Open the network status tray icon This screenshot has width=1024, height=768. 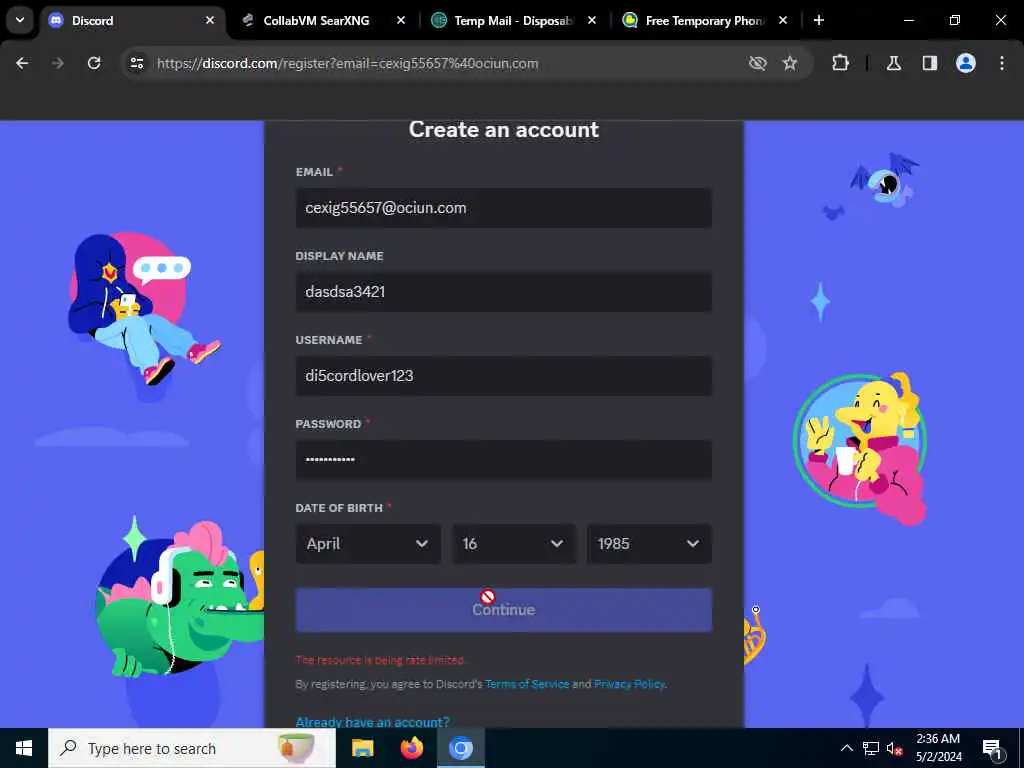point(871,748)
